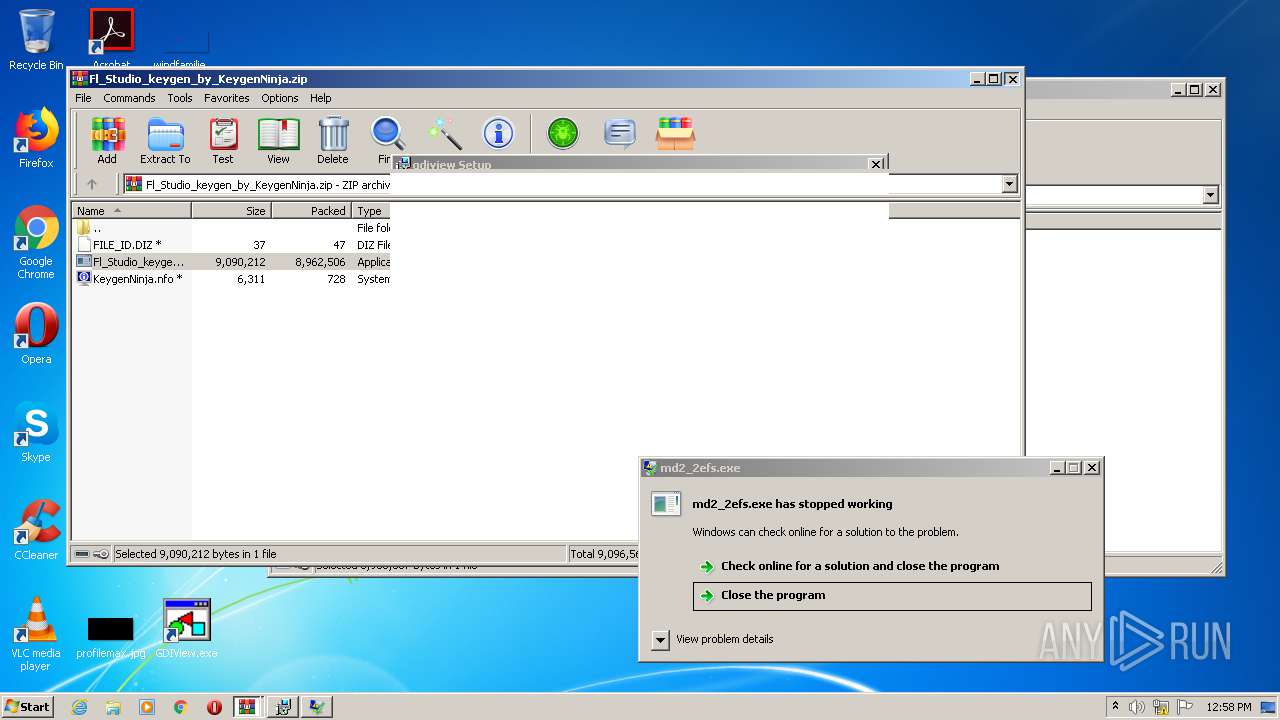Expand View problem details
1280x720 pixels.
tap(660, 640)
